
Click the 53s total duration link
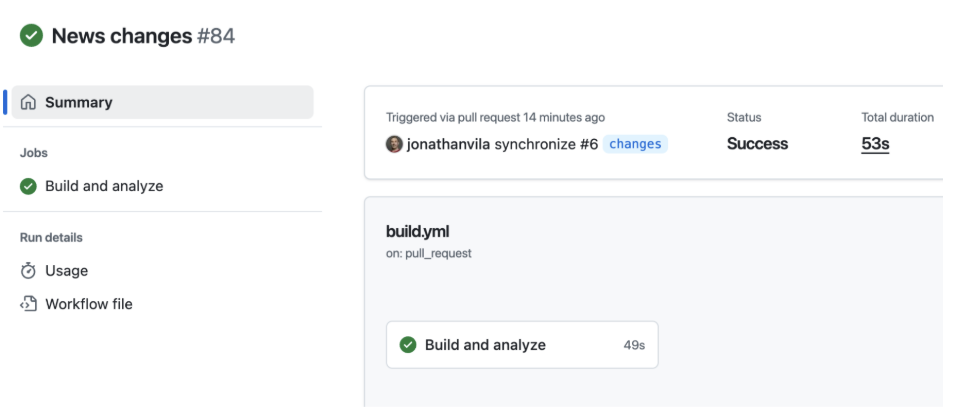[x=875, y=144]
